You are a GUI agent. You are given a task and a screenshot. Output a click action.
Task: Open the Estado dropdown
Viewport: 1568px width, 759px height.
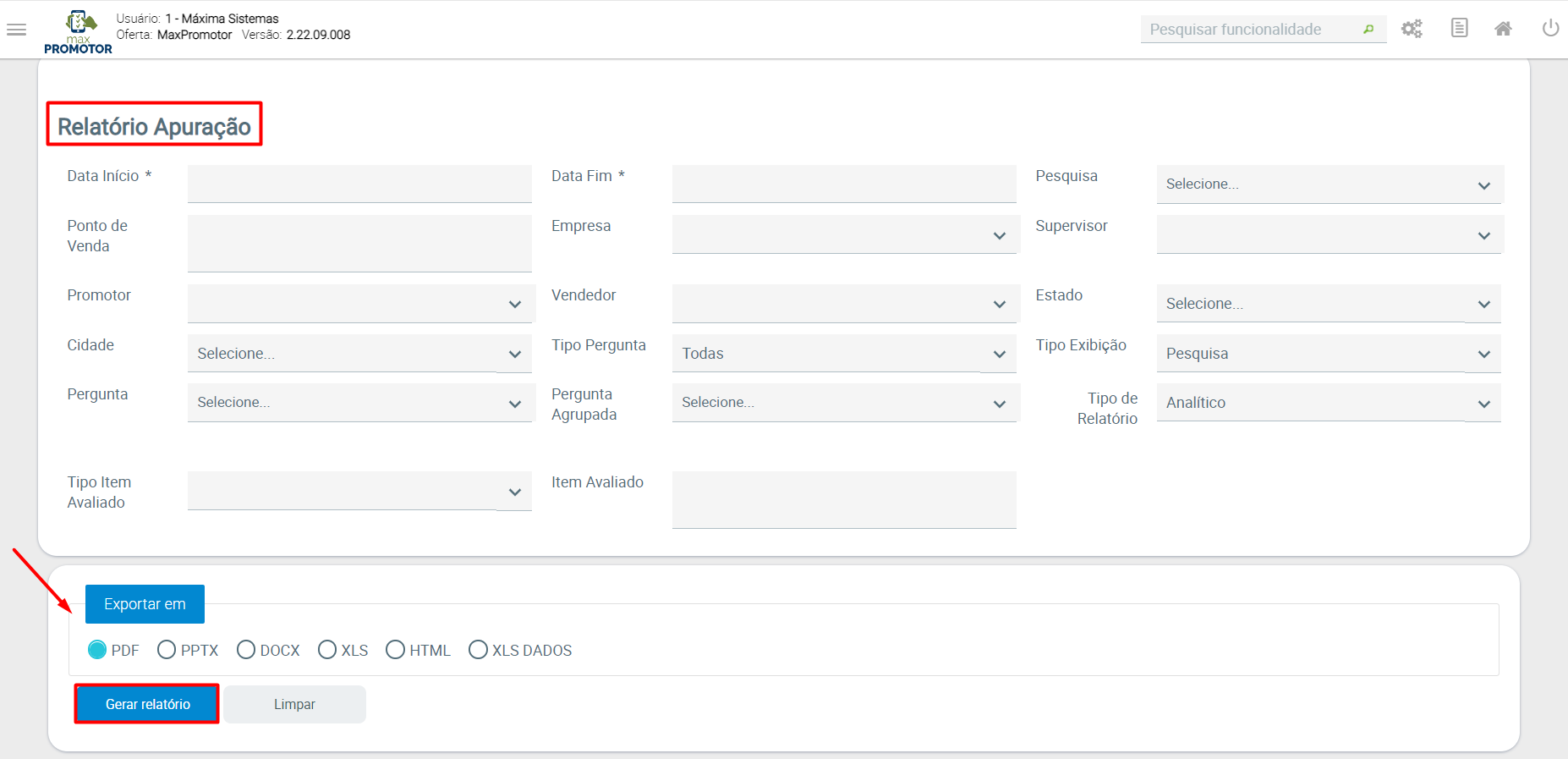point(1329,304)
